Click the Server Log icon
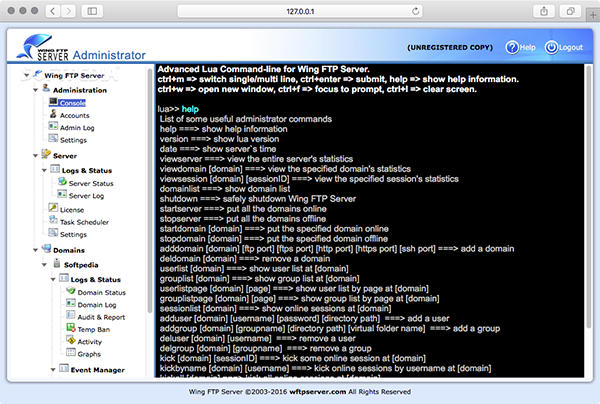 tap(62, 194)
